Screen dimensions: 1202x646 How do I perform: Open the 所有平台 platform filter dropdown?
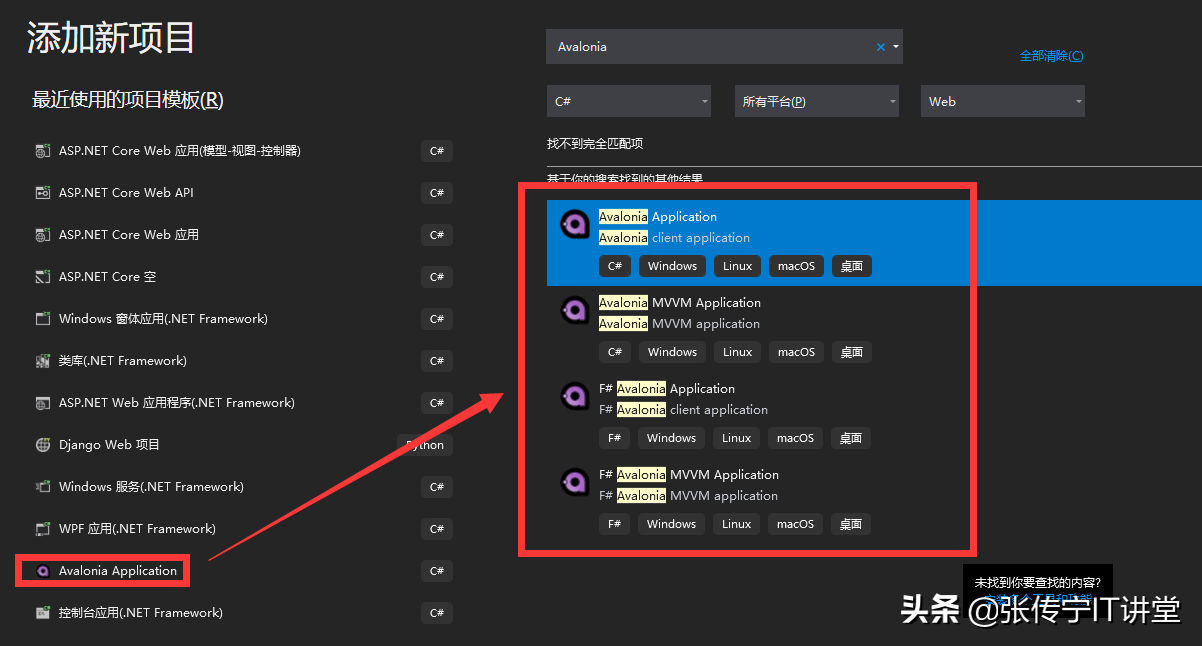817,101
